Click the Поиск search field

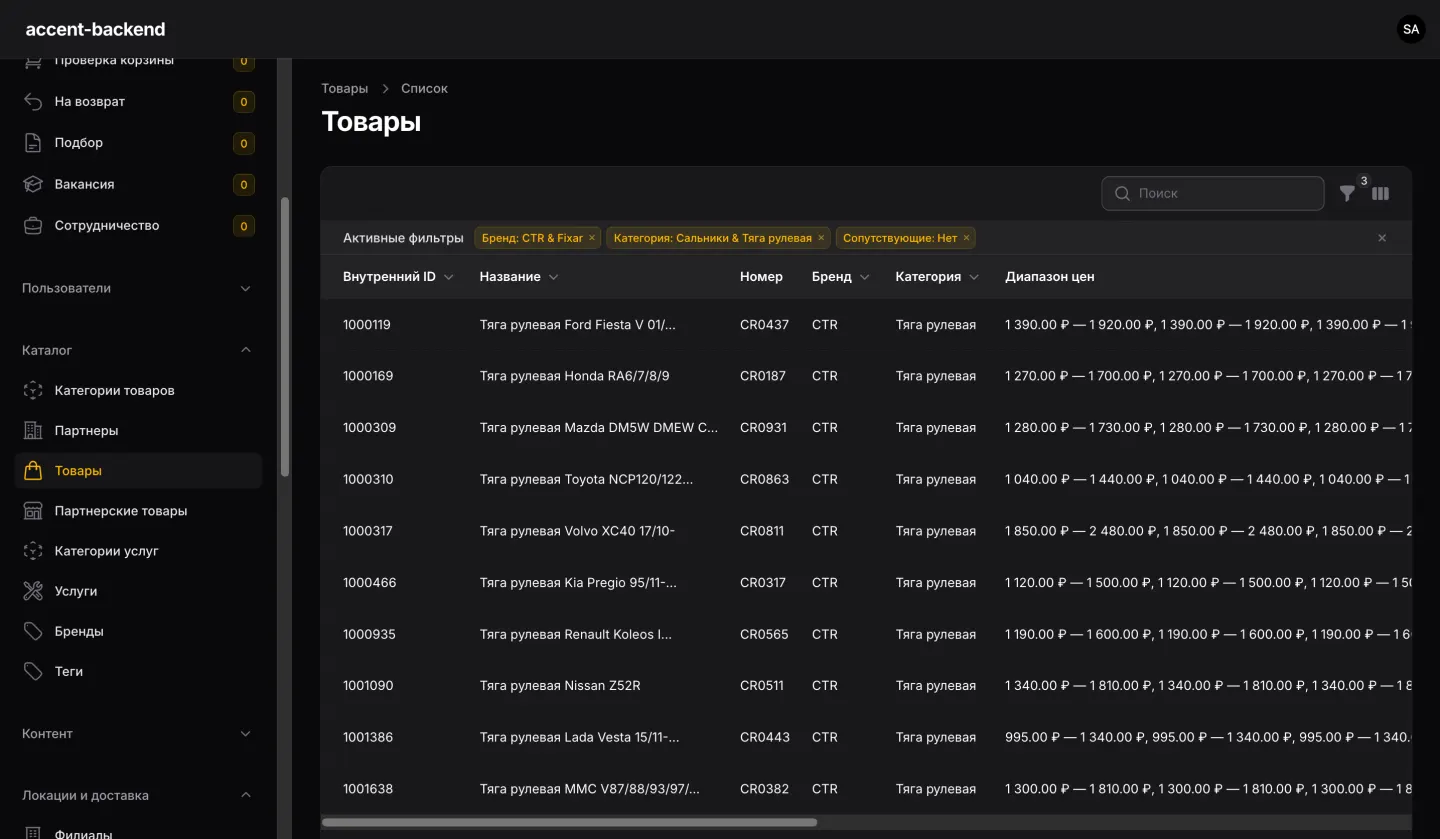[1213, 194]
